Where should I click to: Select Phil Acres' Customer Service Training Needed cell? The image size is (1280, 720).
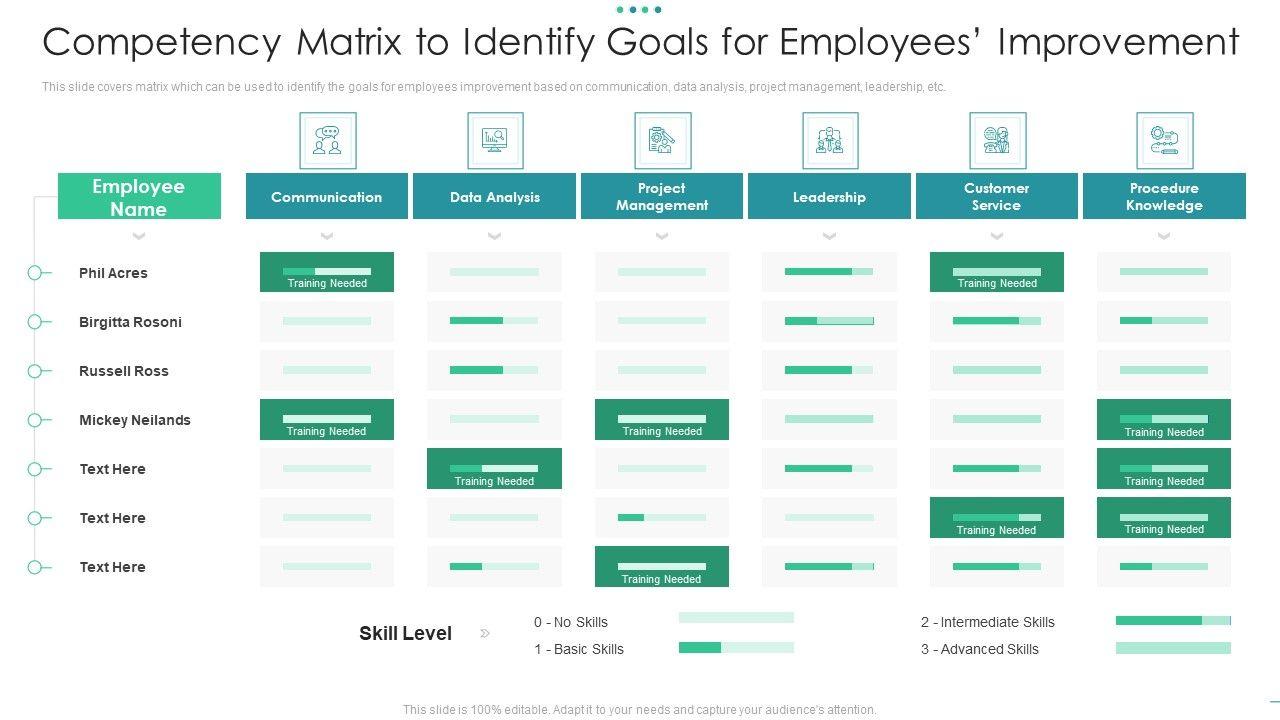tap(997, 272)
